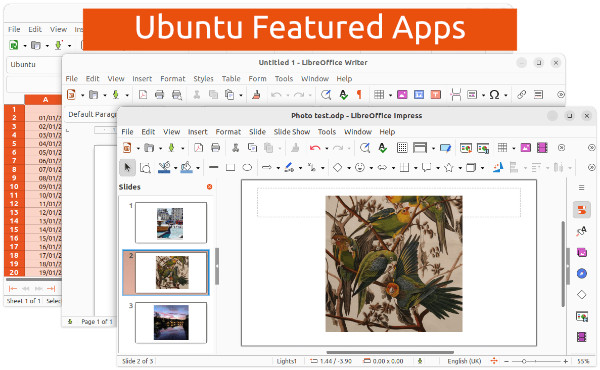Open the Slide Show menu
Viewport: 600px width, 370px height.
click(292, 132)
